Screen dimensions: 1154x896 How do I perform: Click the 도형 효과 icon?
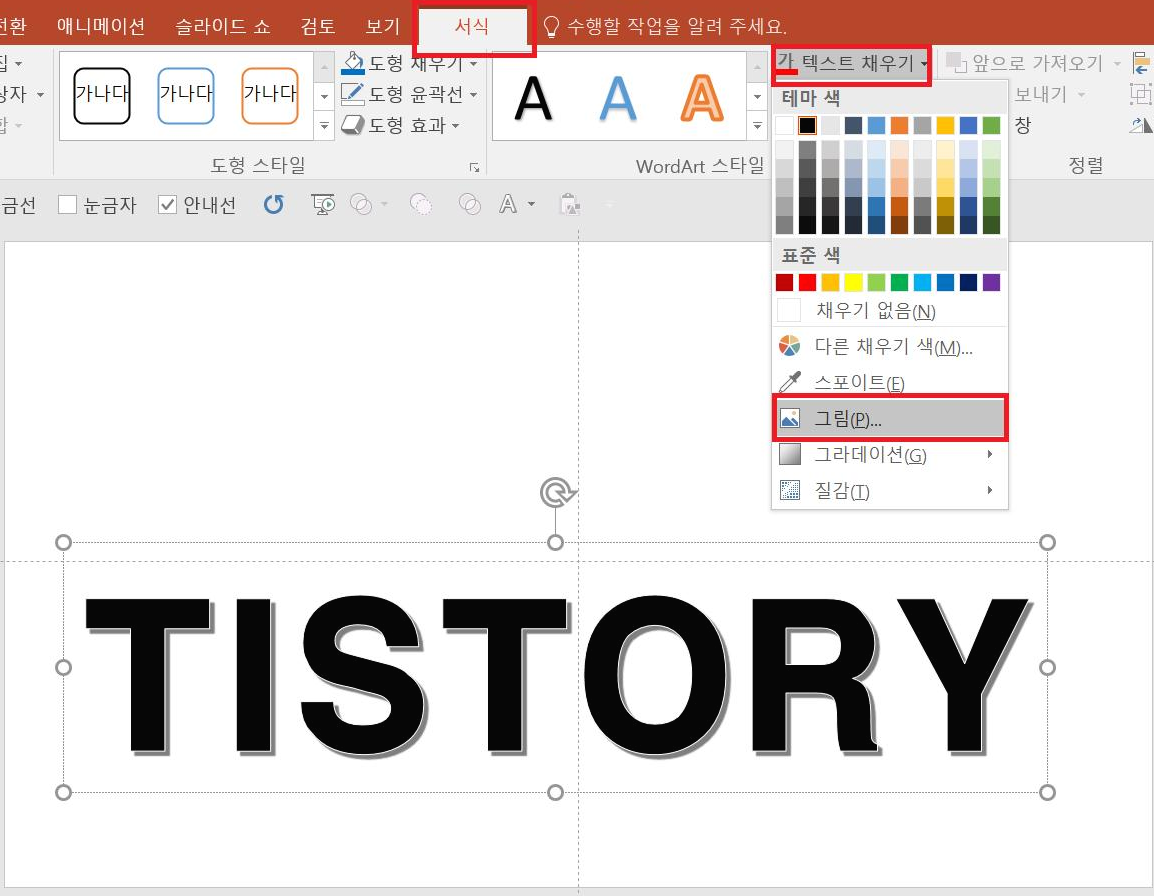pyautogui.click(x=353, y=125)
